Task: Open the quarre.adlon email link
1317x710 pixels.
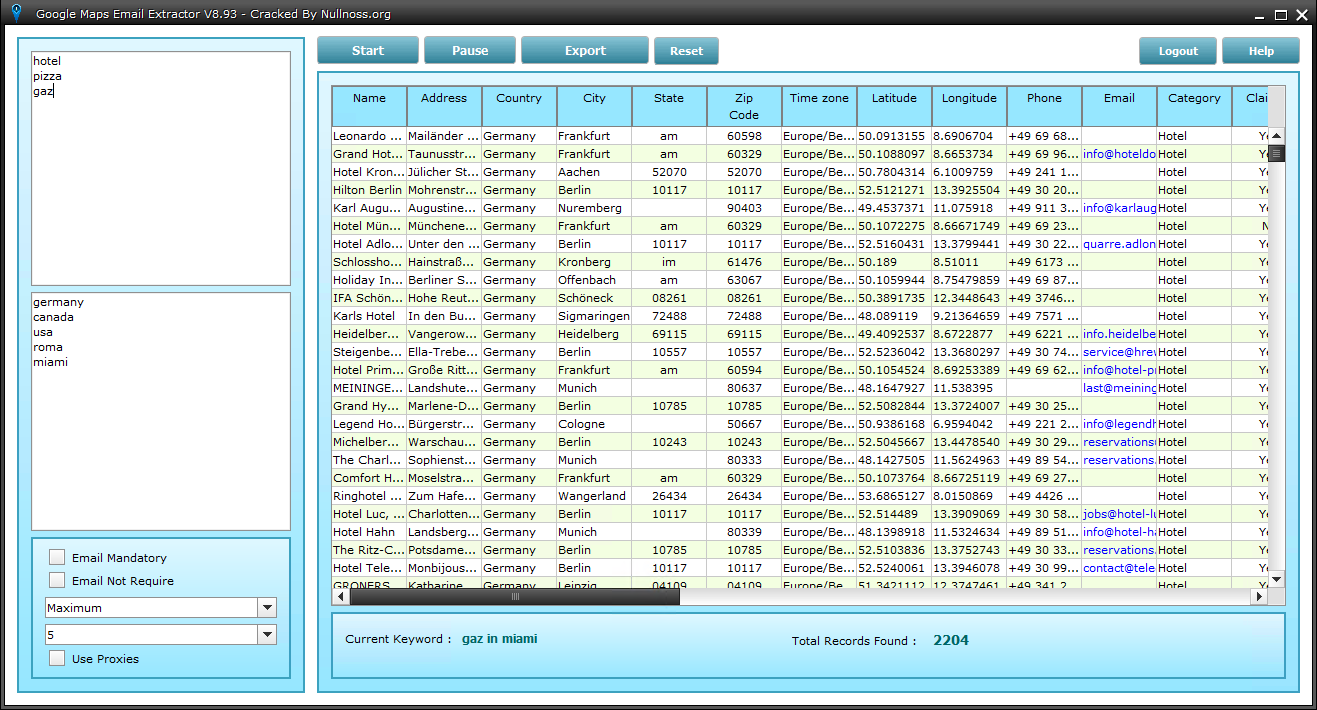Action: point(1119,244)
